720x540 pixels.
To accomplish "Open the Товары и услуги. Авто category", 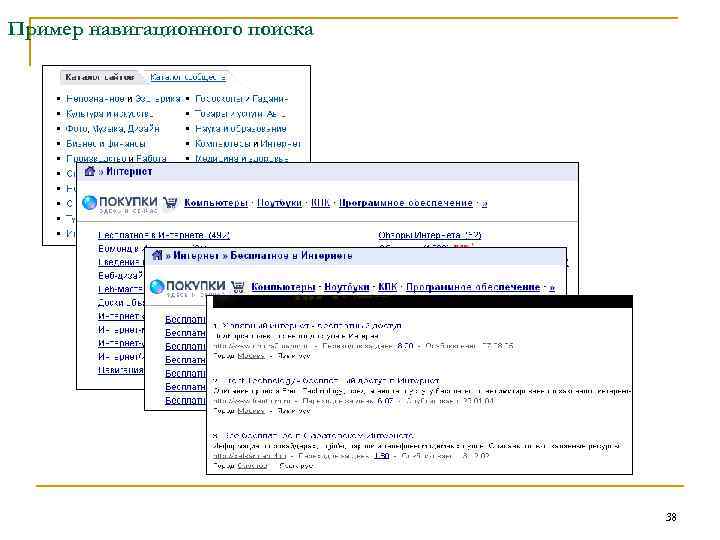I will (240, 113).
